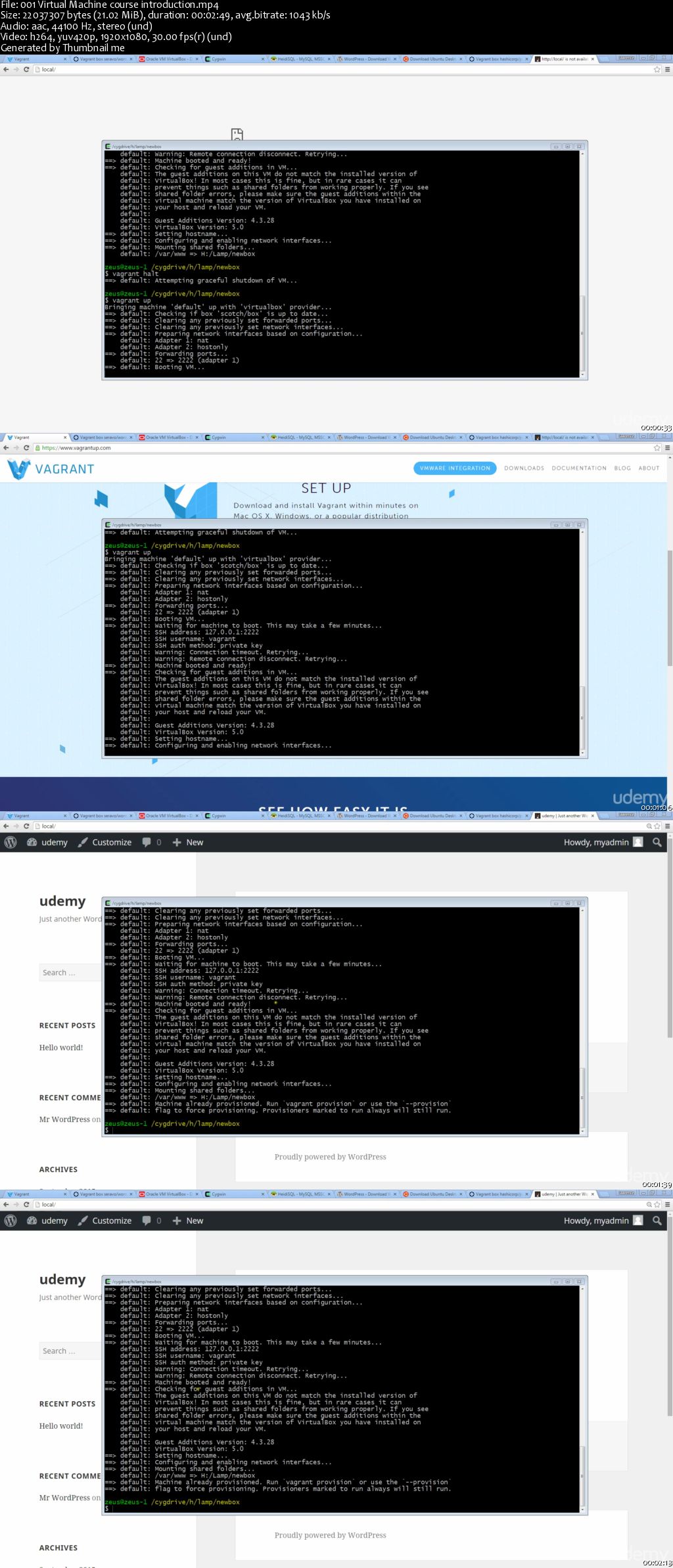Click the comments bubble icon in the 00:02:13 frame
The image size is (673, 1568).
coord(147,1221)
